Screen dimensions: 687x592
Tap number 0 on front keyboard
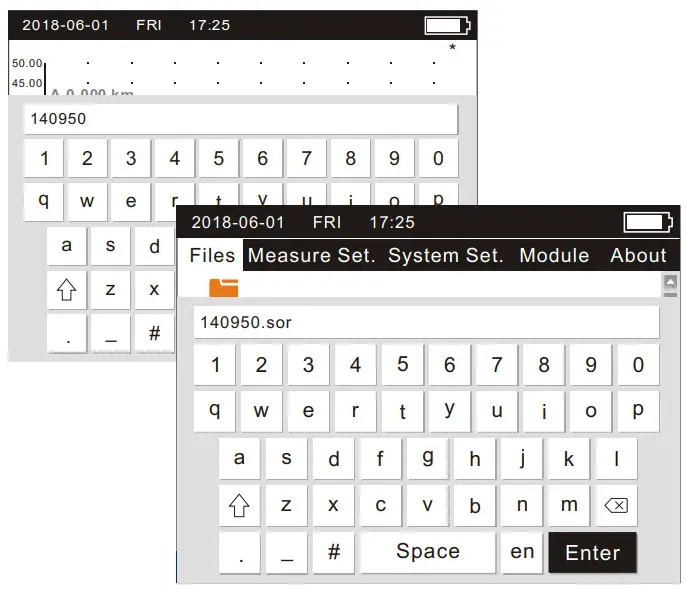tap(638, 365)
